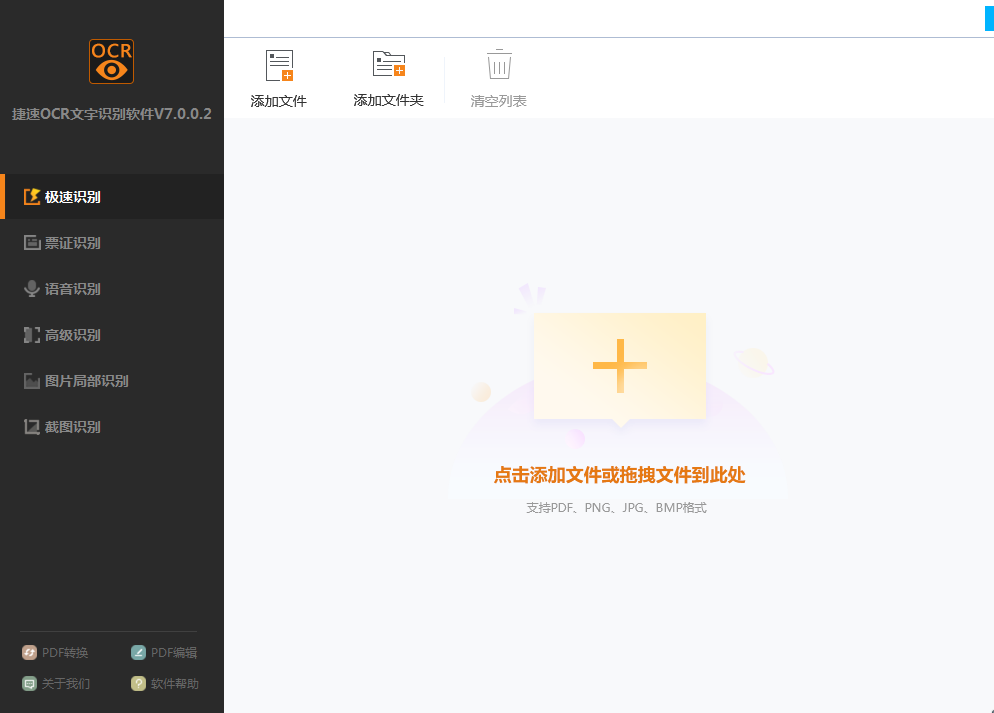The width and height of the screenshot is (994, 713).
Task: Open 截图识别 screenshot recognition mode
Action: click(x=70, y=426)
